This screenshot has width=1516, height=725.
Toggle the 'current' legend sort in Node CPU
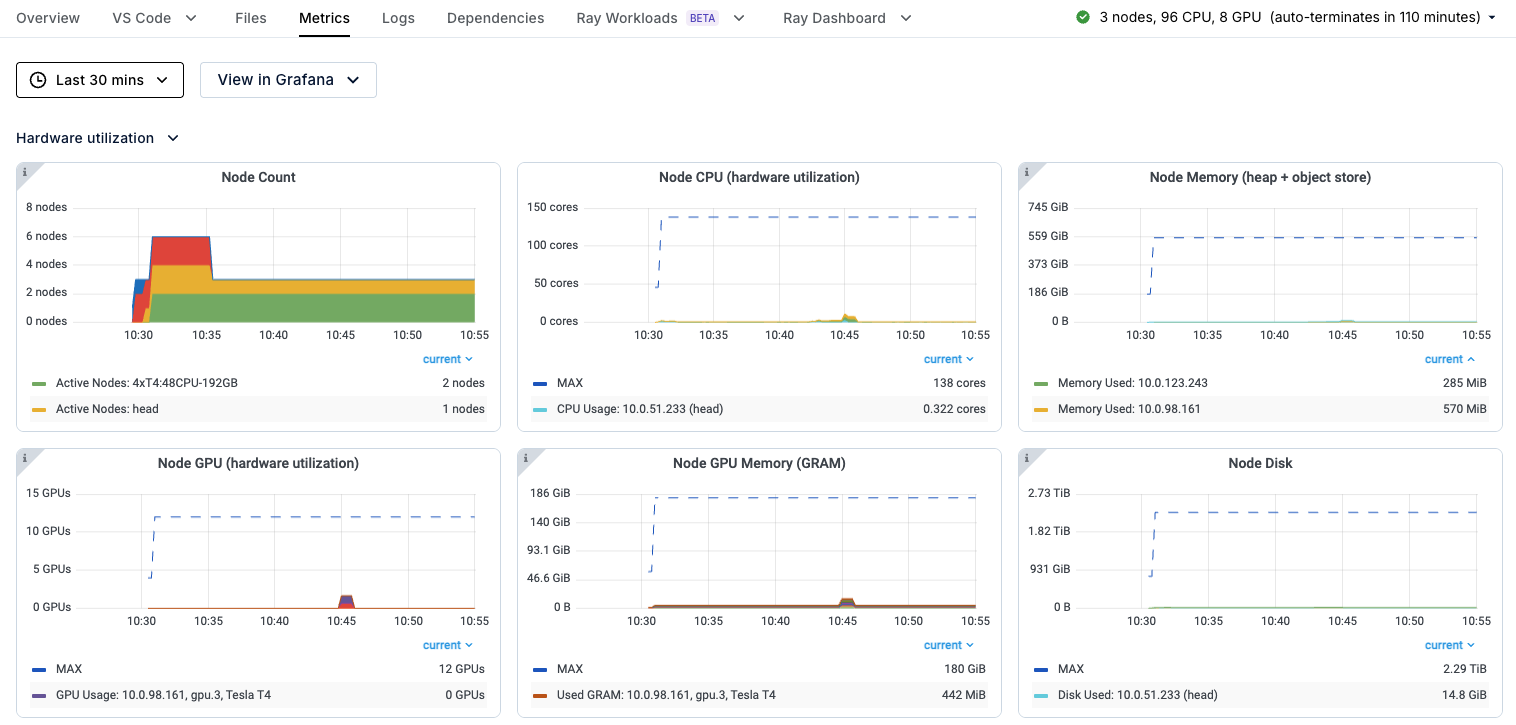tap(948, 359)
